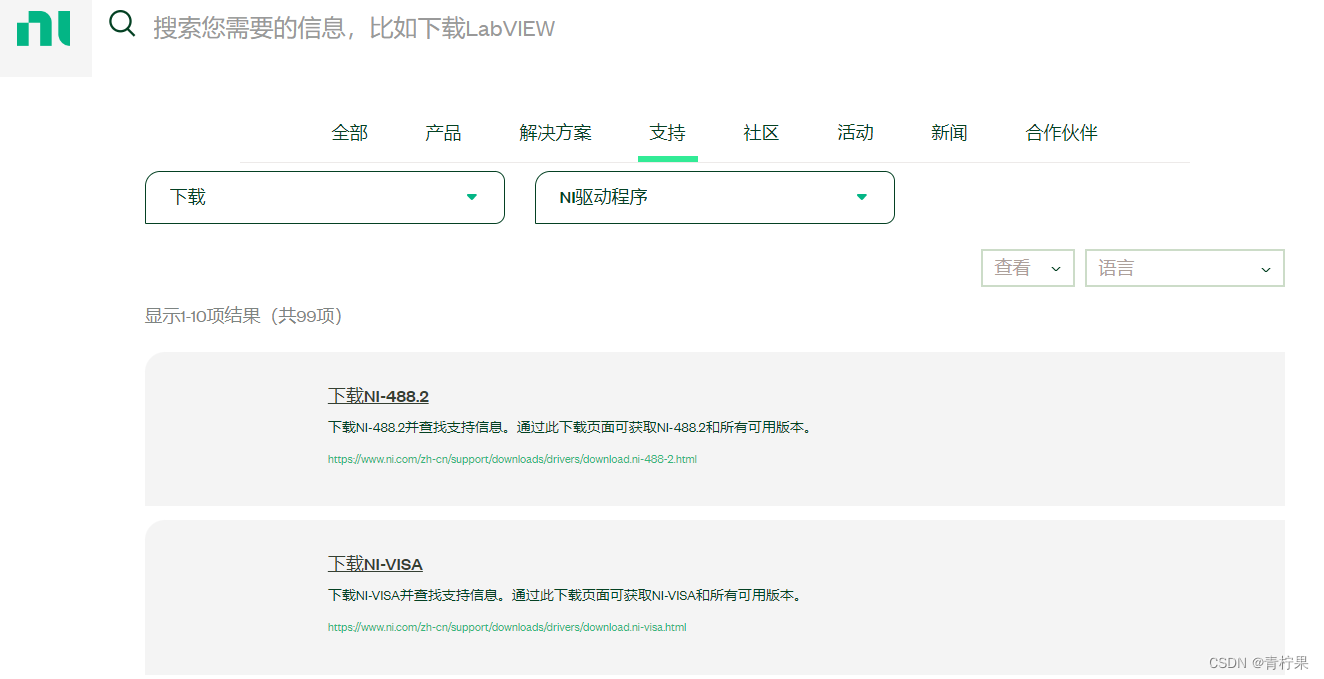Click the ni-visa.html URL link

(x=507, y=628)
